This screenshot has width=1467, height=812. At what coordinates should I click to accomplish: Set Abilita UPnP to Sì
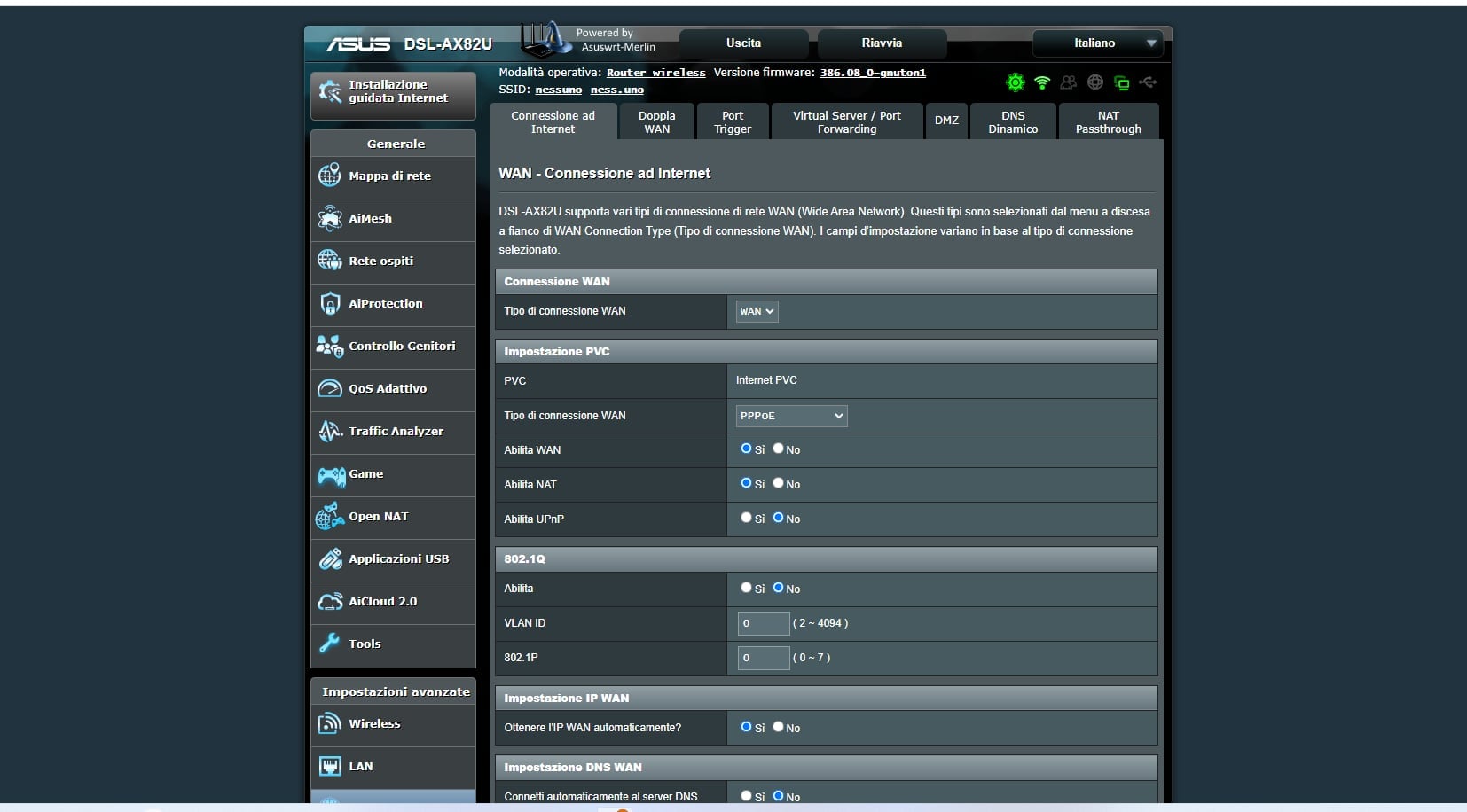coord(746,518)
